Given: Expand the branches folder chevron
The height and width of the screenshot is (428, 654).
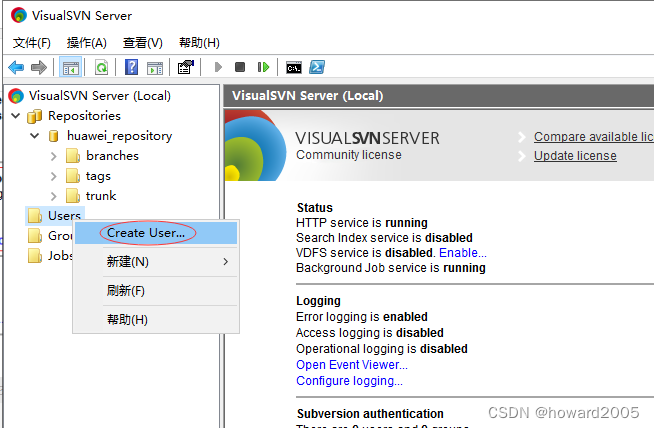Looking at the screenshot, I should click(53, 156).
